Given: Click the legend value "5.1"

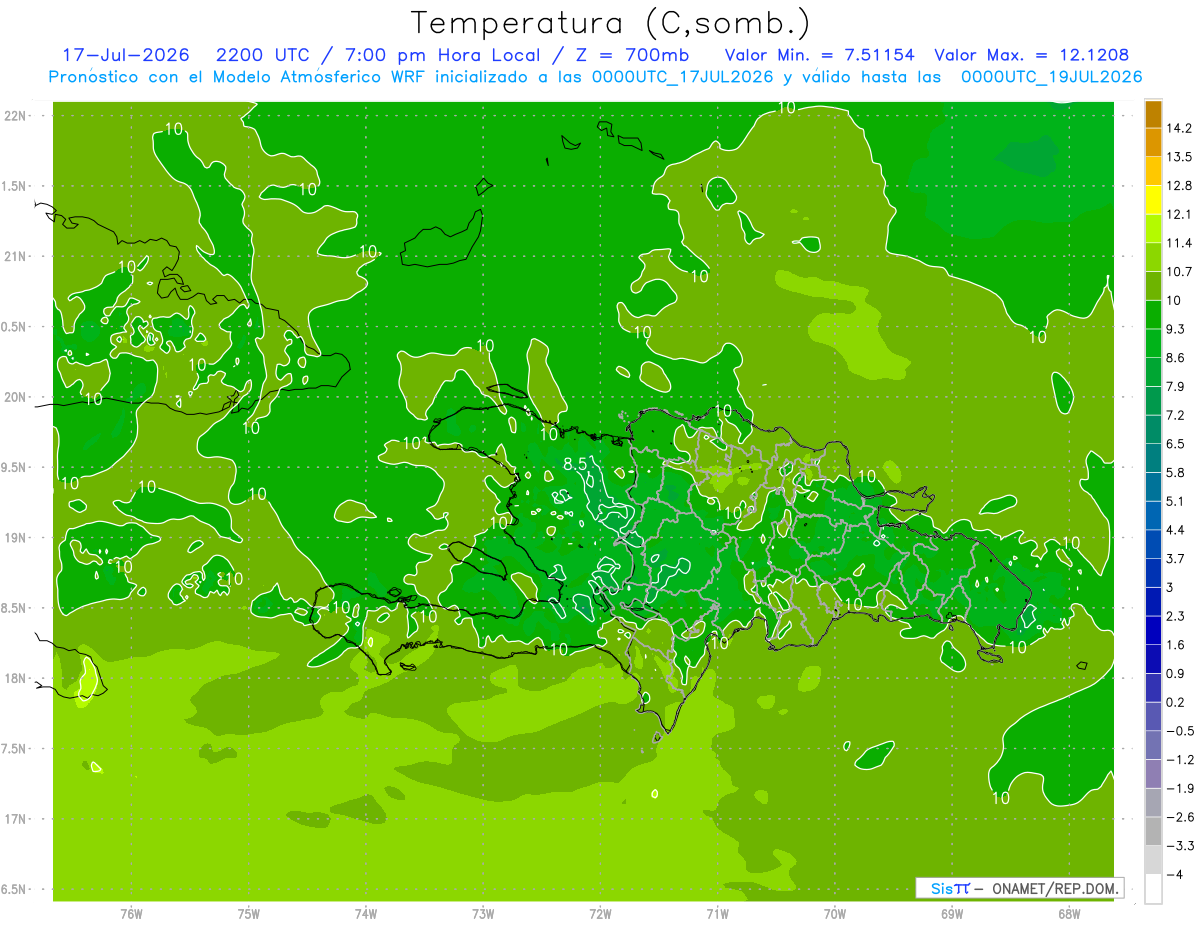Looking at the screenshot, I should click(x=1176, y=500).
